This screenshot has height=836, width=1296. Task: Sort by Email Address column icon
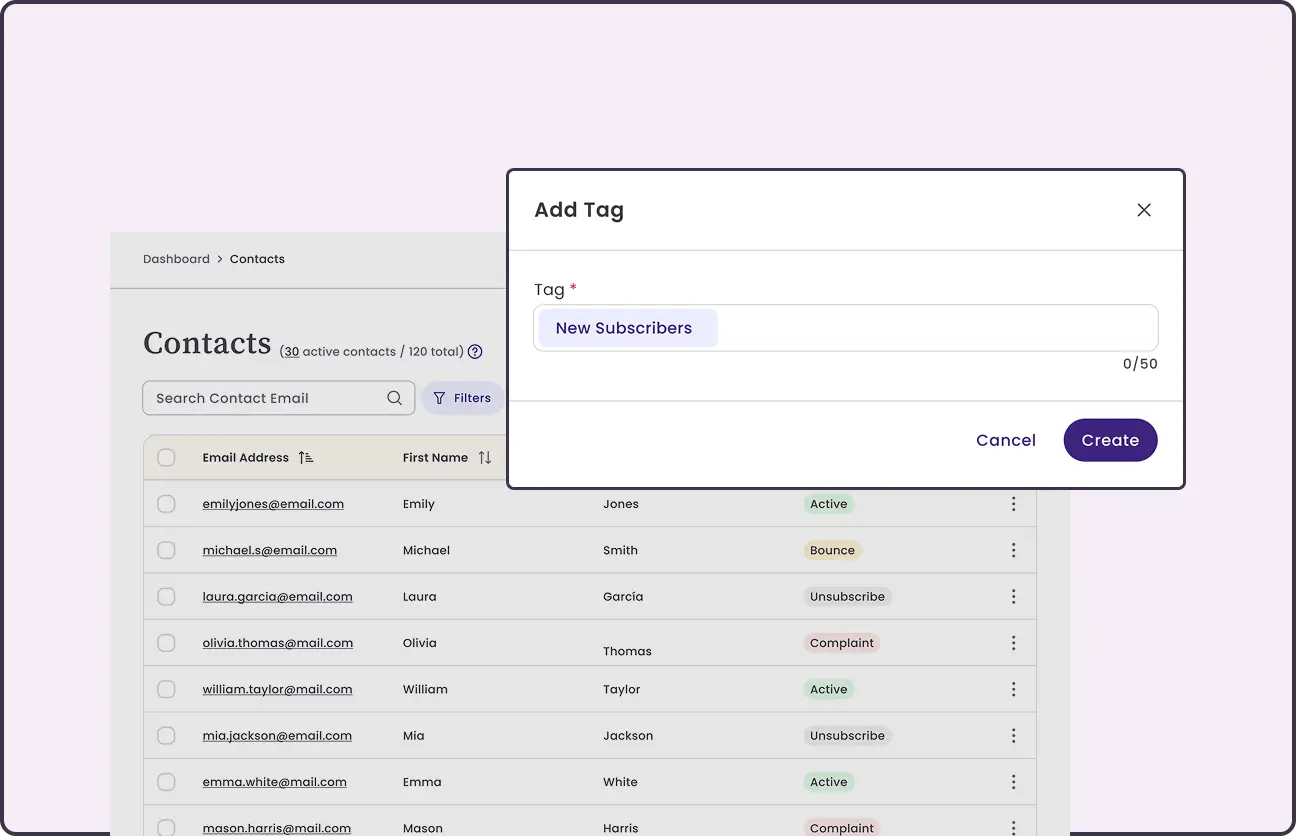(306, 458)
